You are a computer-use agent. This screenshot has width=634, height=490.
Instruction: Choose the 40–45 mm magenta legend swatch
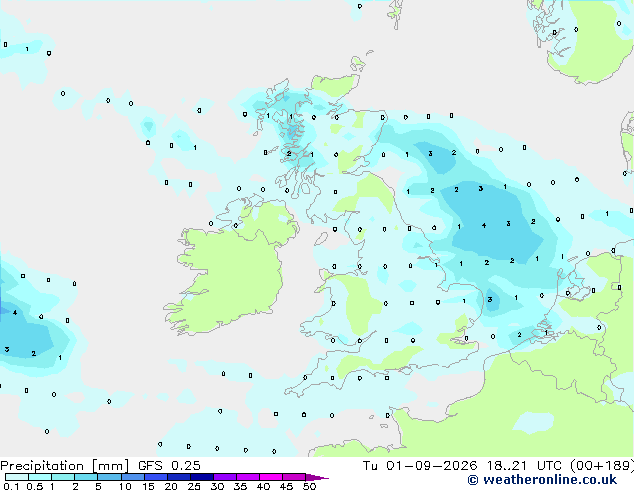(271, 477)
